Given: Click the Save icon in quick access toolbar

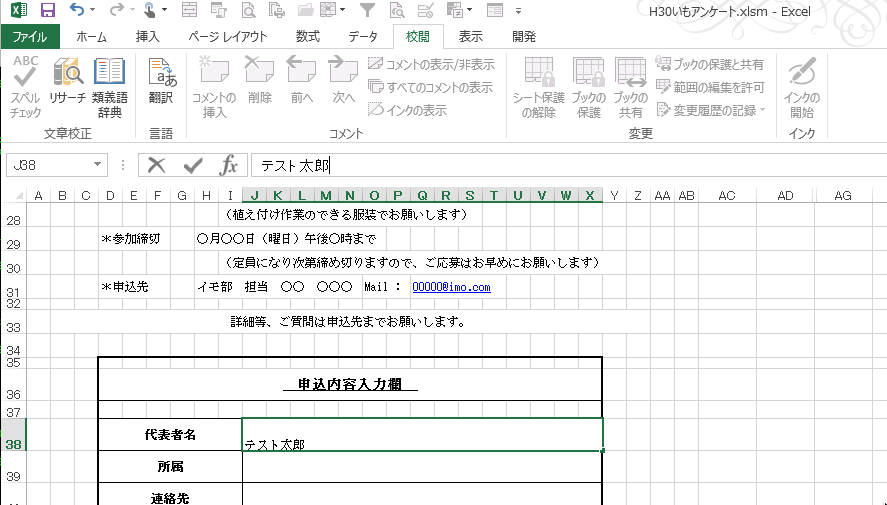Looking at the screenshot, I should tap(47, 11).
